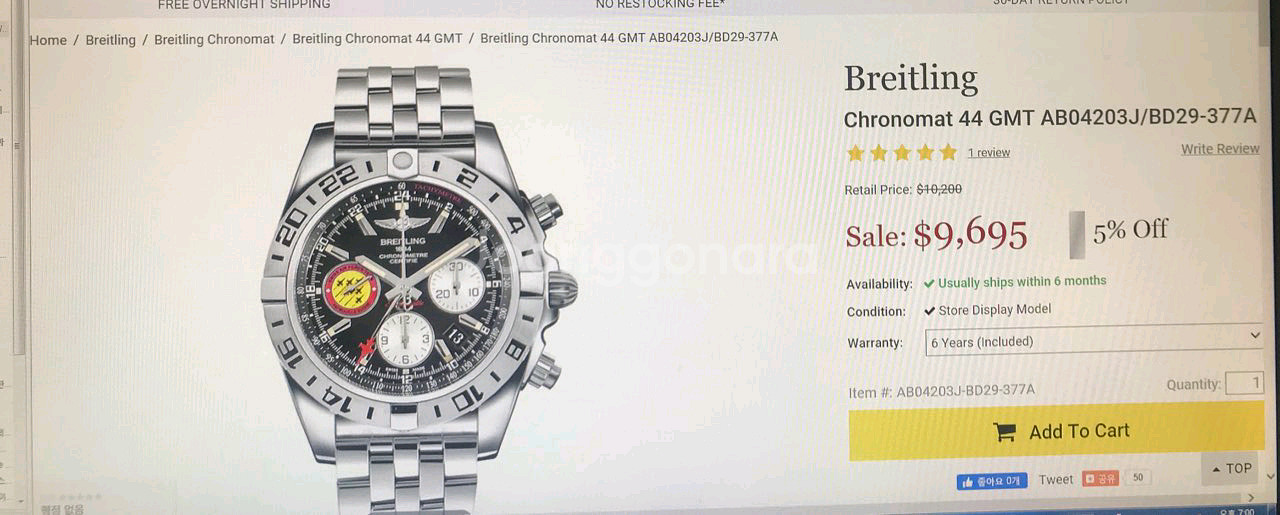Image resolution: width=1280 pixels, height=515 pixels.
Task: Click the Quantity input field
Action: [x=1244, y=383]
